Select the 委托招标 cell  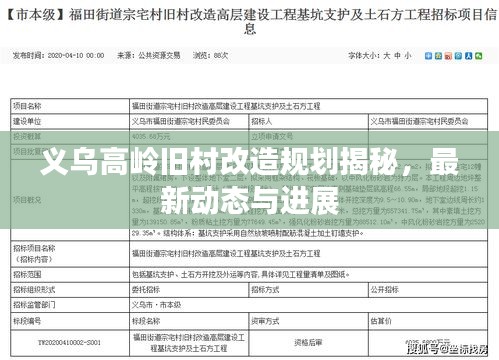tap(146, 290)
